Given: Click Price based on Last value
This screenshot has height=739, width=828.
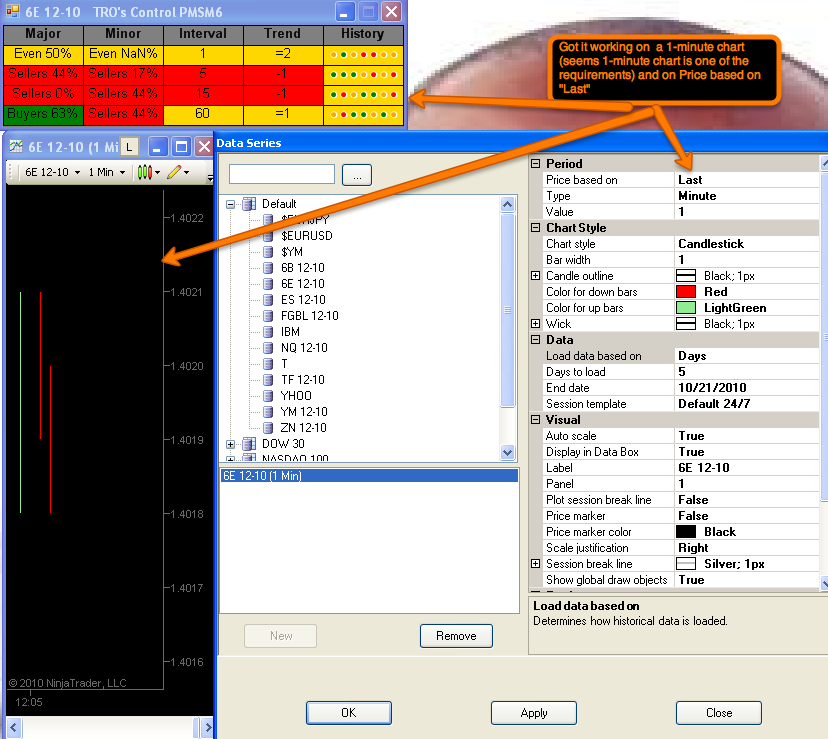Looking at the screenshot, I should coord(747,180).
